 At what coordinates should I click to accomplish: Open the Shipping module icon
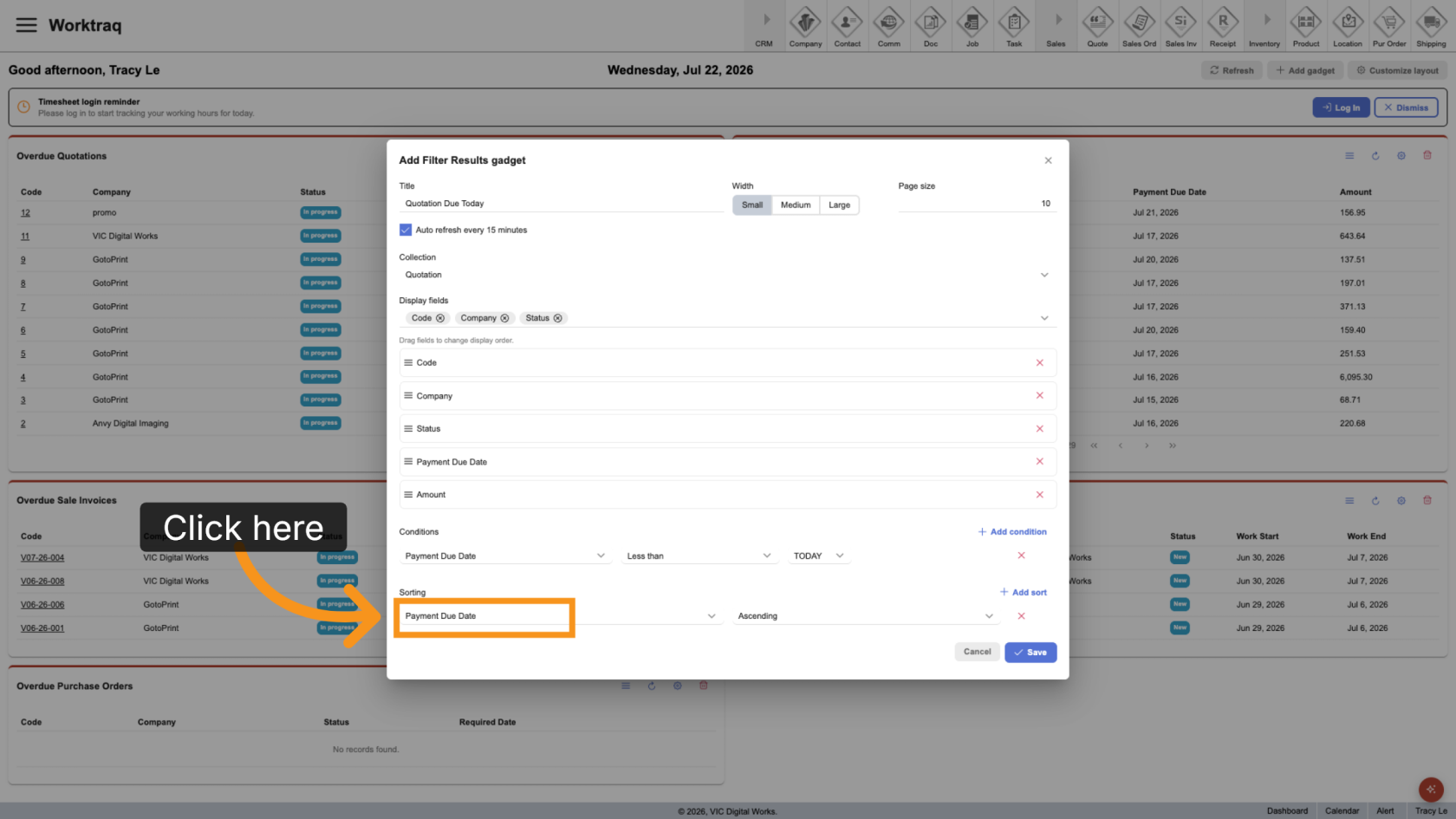pos(1431,26)
